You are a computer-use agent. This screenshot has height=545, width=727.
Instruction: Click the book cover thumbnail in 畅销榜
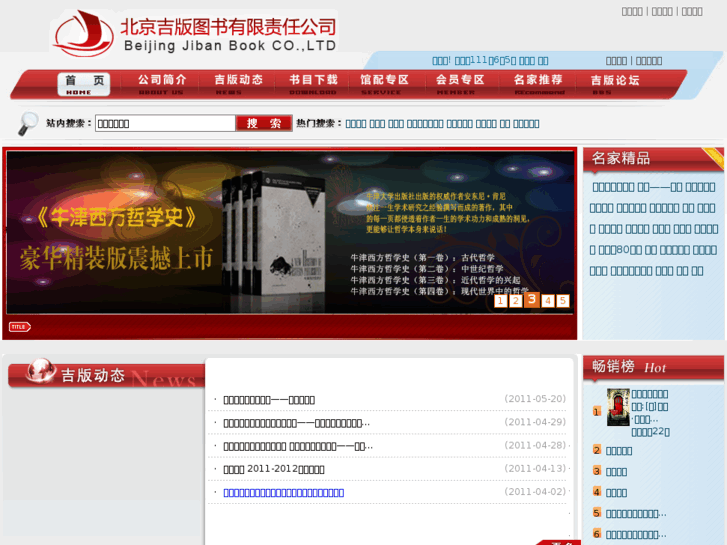(618, 407)
